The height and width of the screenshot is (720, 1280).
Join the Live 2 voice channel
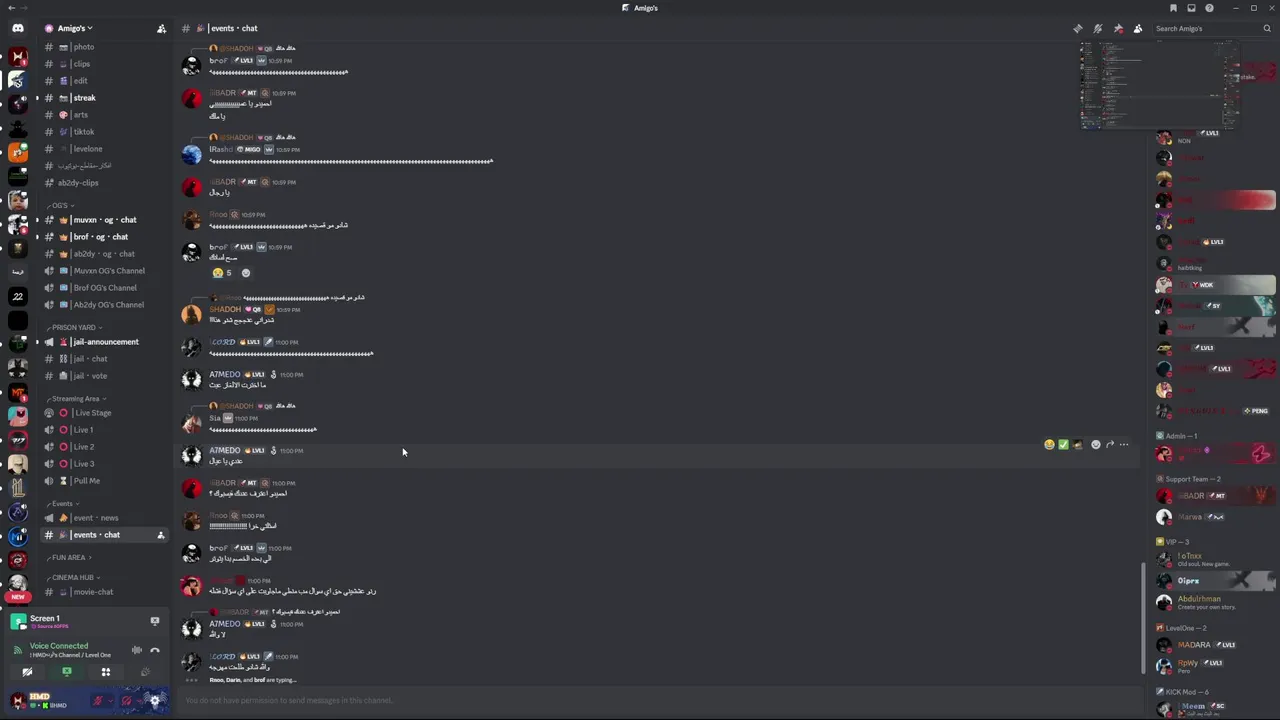106,447
